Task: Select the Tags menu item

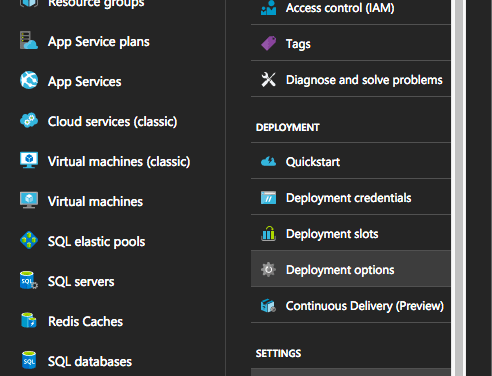Action: [351, 43]
